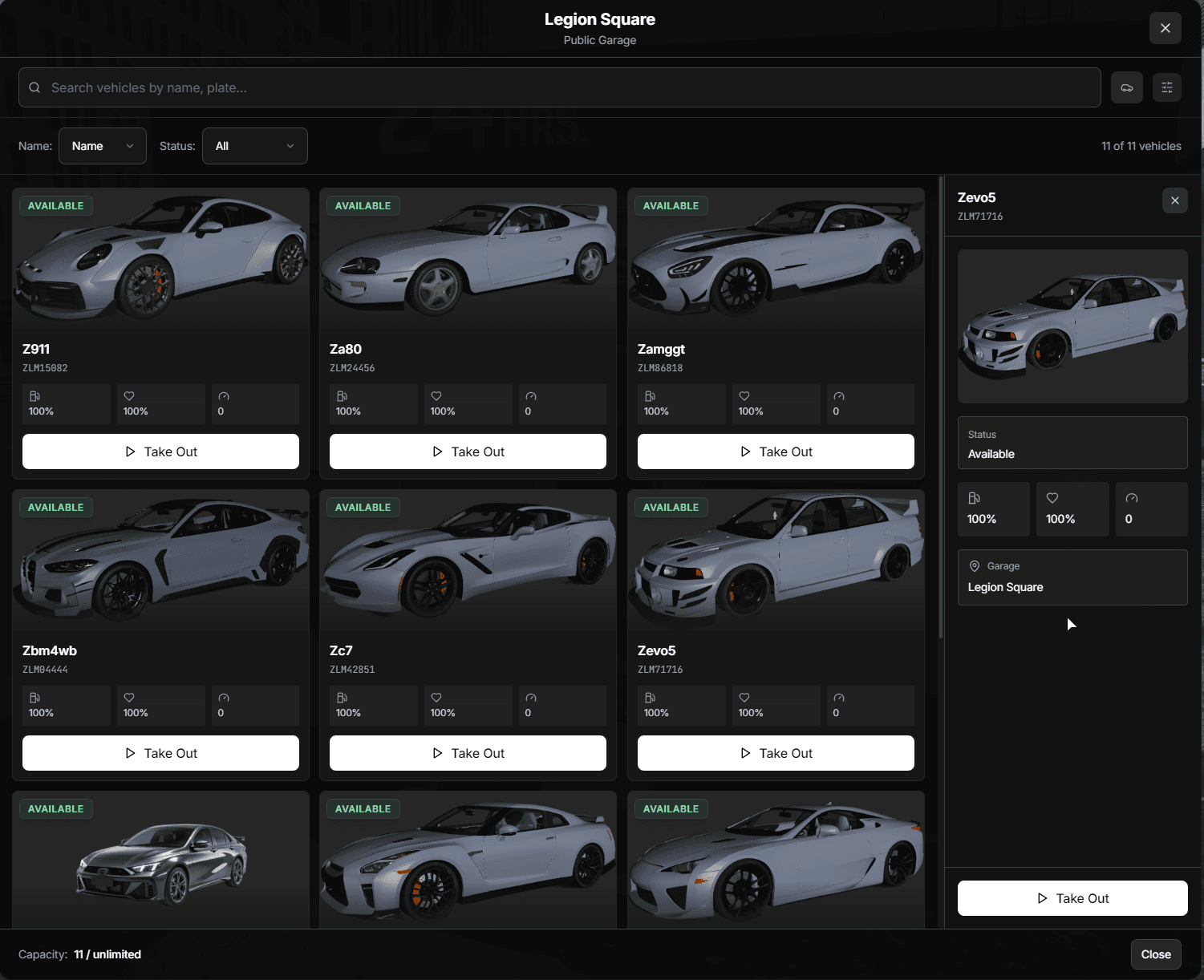Click the plate text ZLM24456
The image size is (1204, 980).
pyautogui.click(x=352, y=368)
